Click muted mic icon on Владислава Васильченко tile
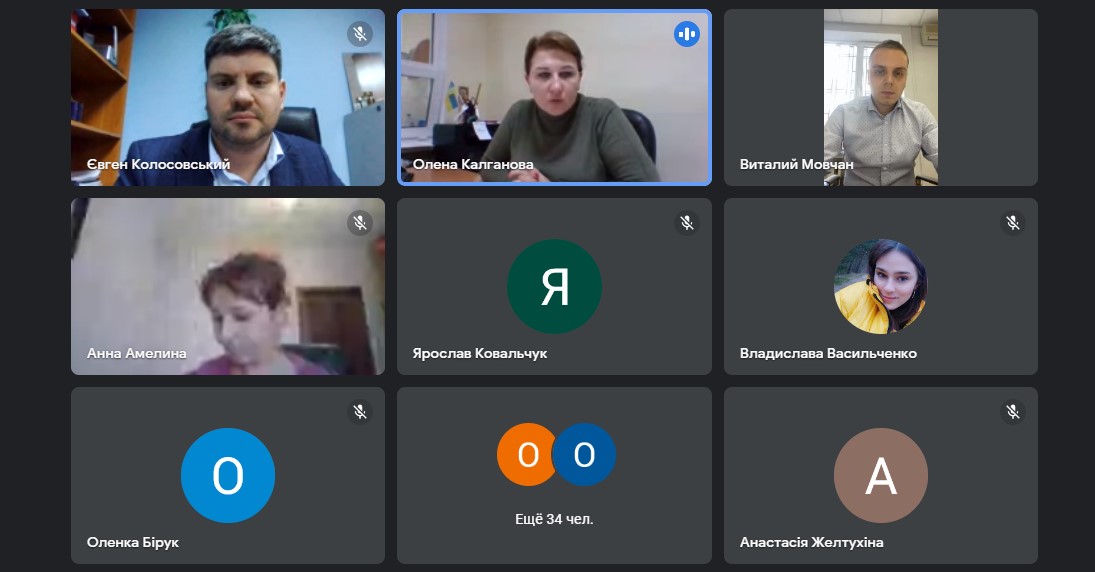Image resolution: width=1095 pixels, height=572 pixels. pyautogui.click(x=1013, y=223)
